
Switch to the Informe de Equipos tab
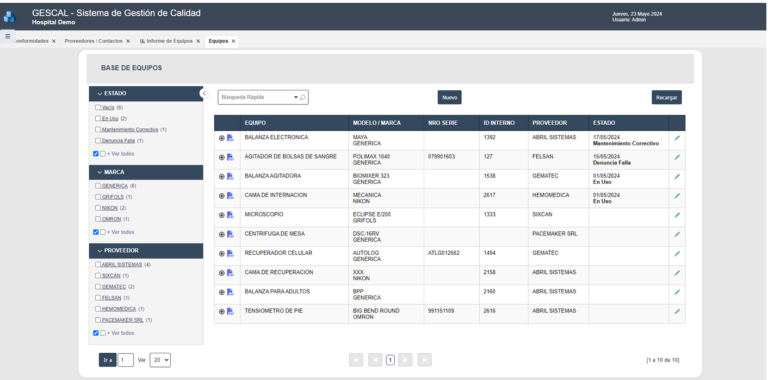click(167, 41)
